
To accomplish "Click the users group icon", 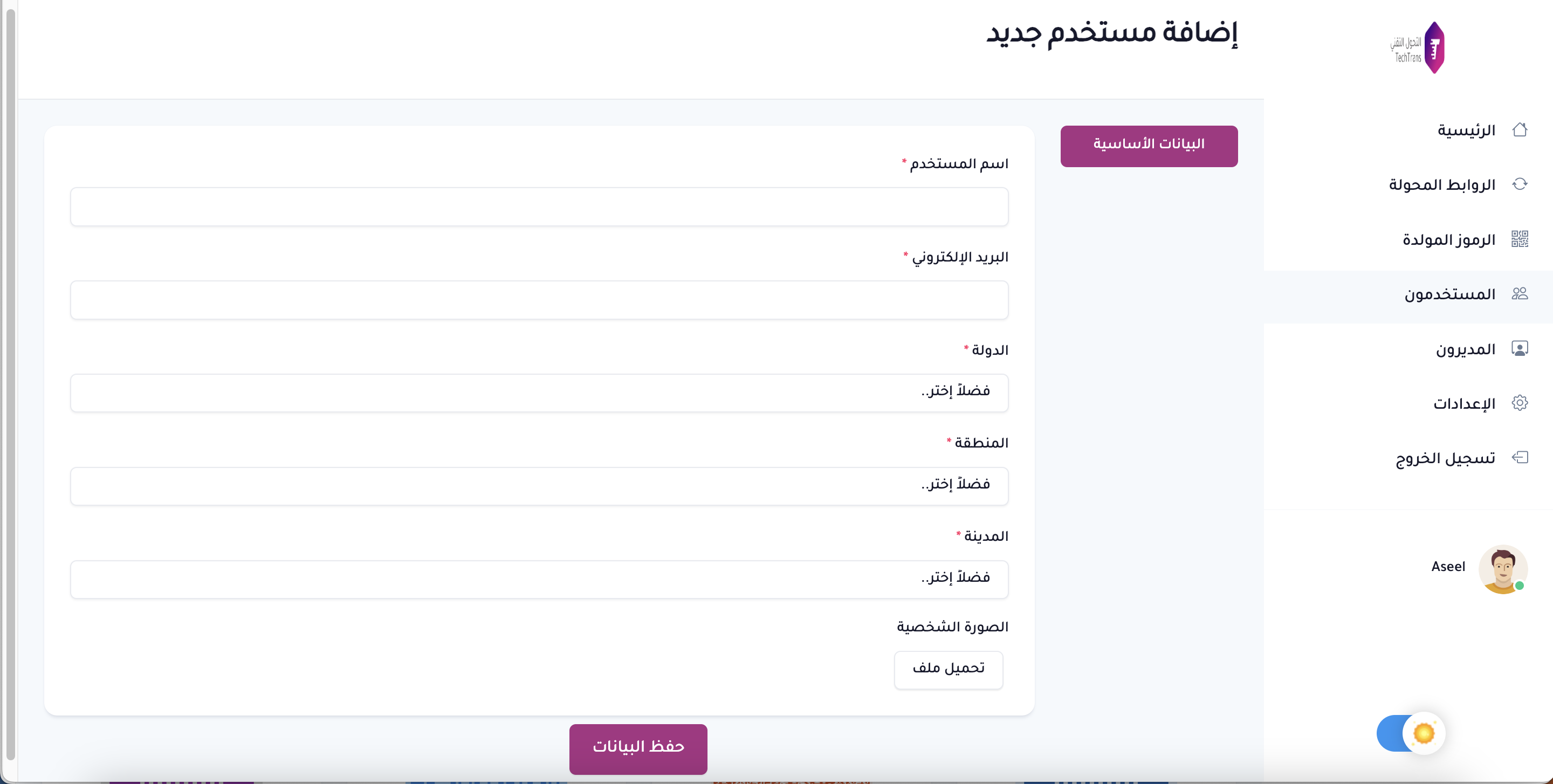I will [1519, 293].
